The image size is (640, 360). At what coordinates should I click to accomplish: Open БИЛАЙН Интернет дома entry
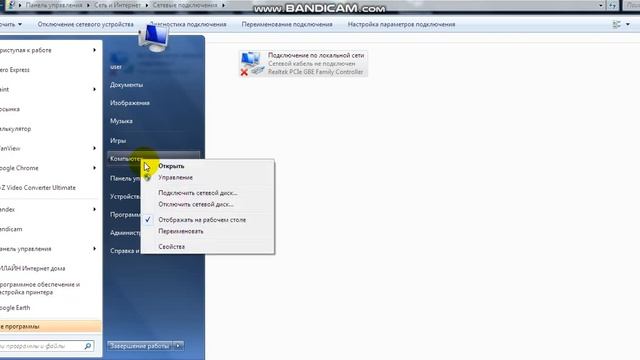coord(33,268)
